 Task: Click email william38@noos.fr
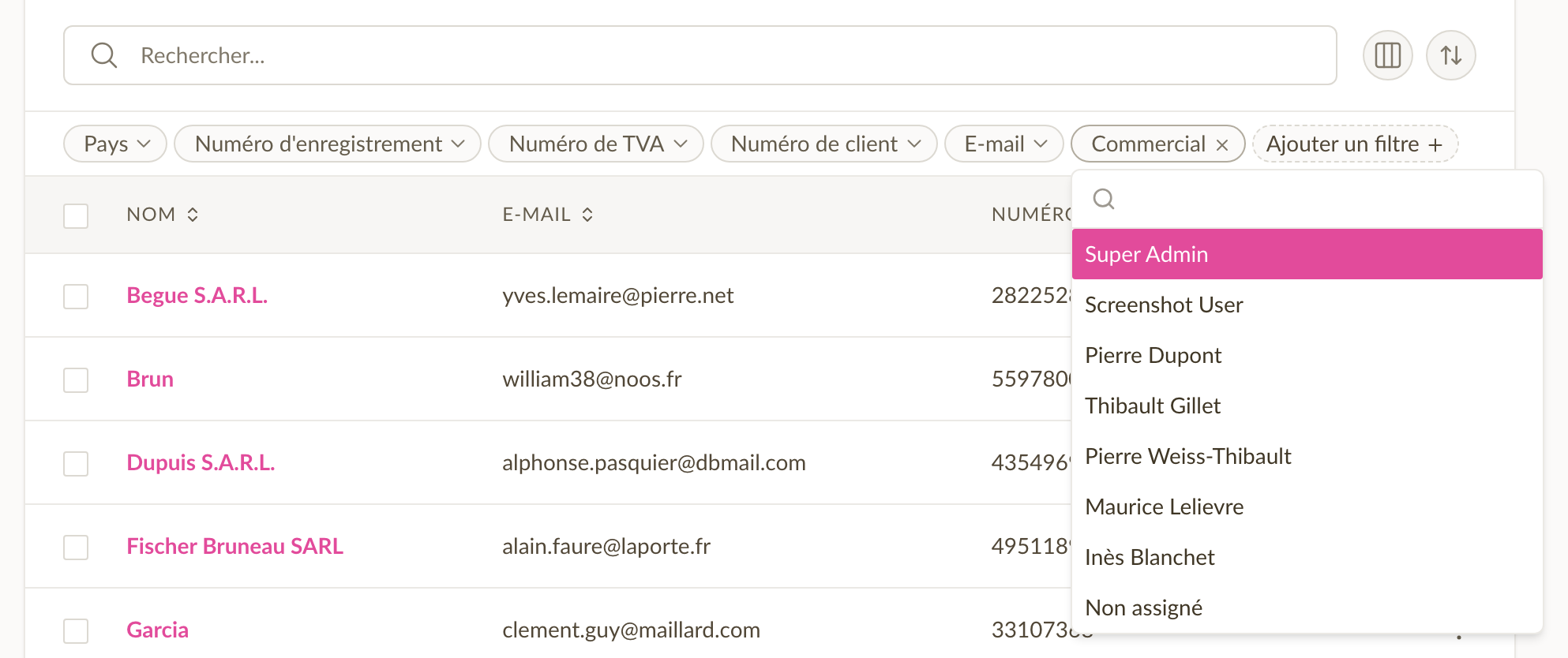tap(591, 379)
